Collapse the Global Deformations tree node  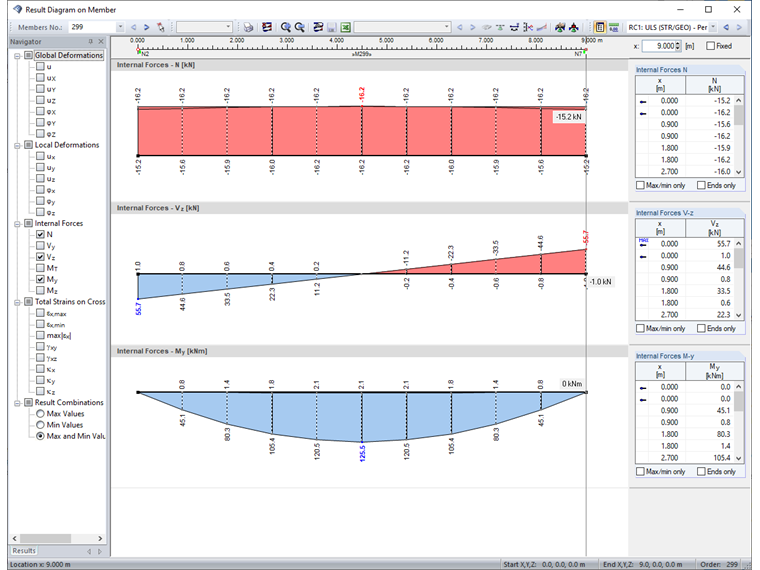pyautogui.click(x=17, y=56)
